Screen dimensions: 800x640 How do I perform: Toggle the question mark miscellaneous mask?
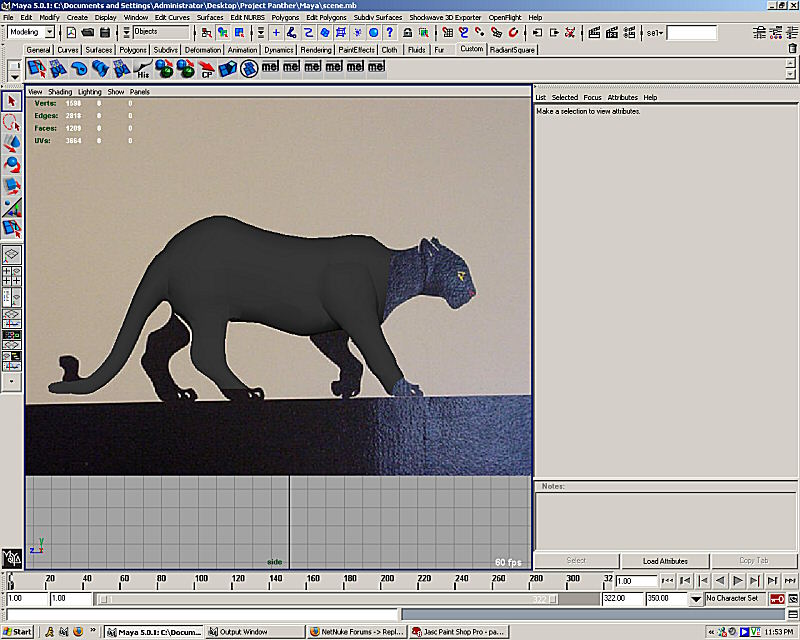(390, 33)
